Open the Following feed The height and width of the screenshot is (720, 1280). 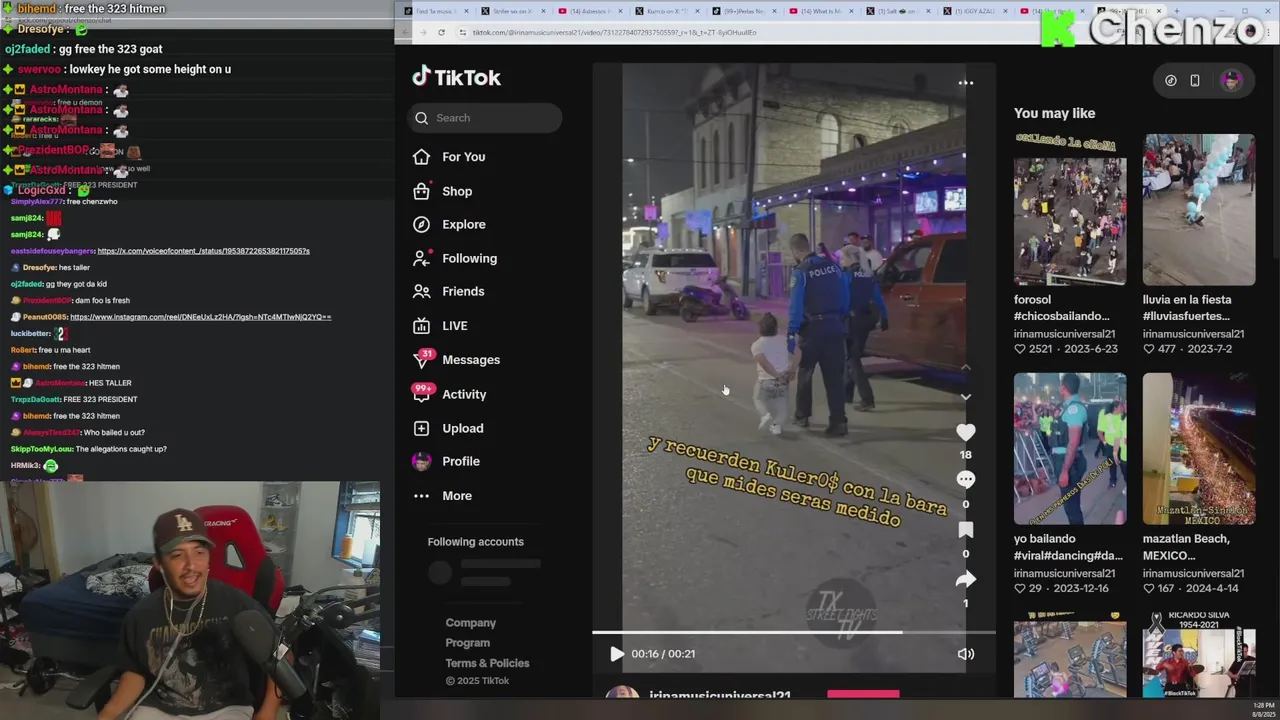(469, 258)
